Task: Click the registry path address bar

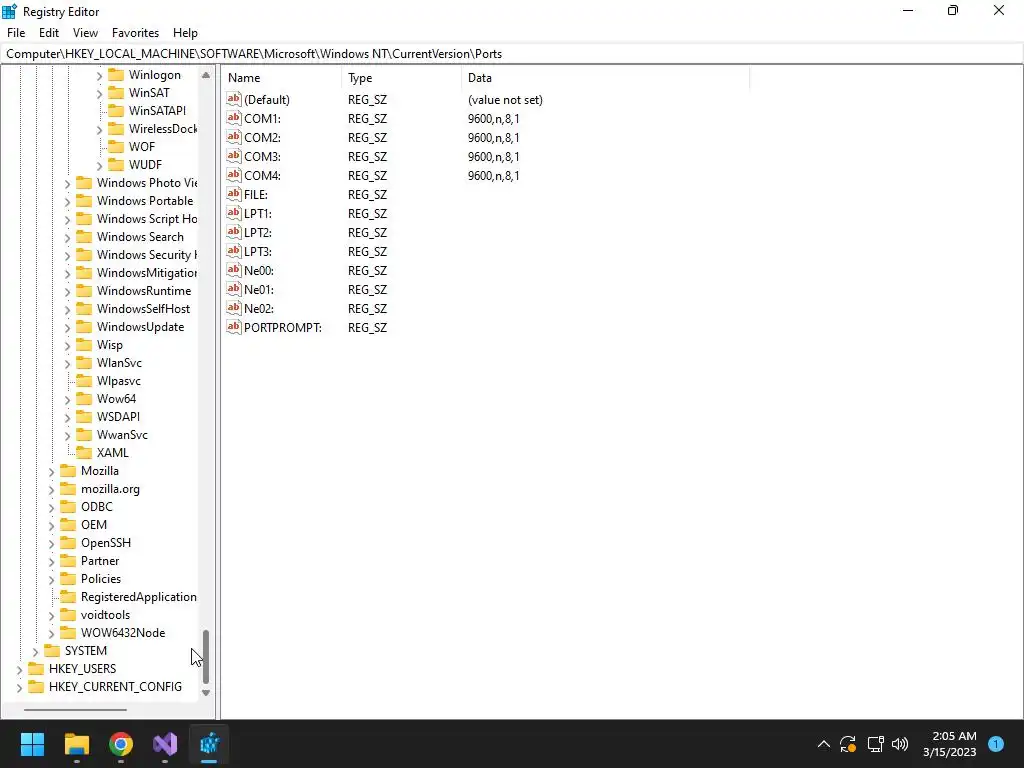Action: (x=512, y=54)
